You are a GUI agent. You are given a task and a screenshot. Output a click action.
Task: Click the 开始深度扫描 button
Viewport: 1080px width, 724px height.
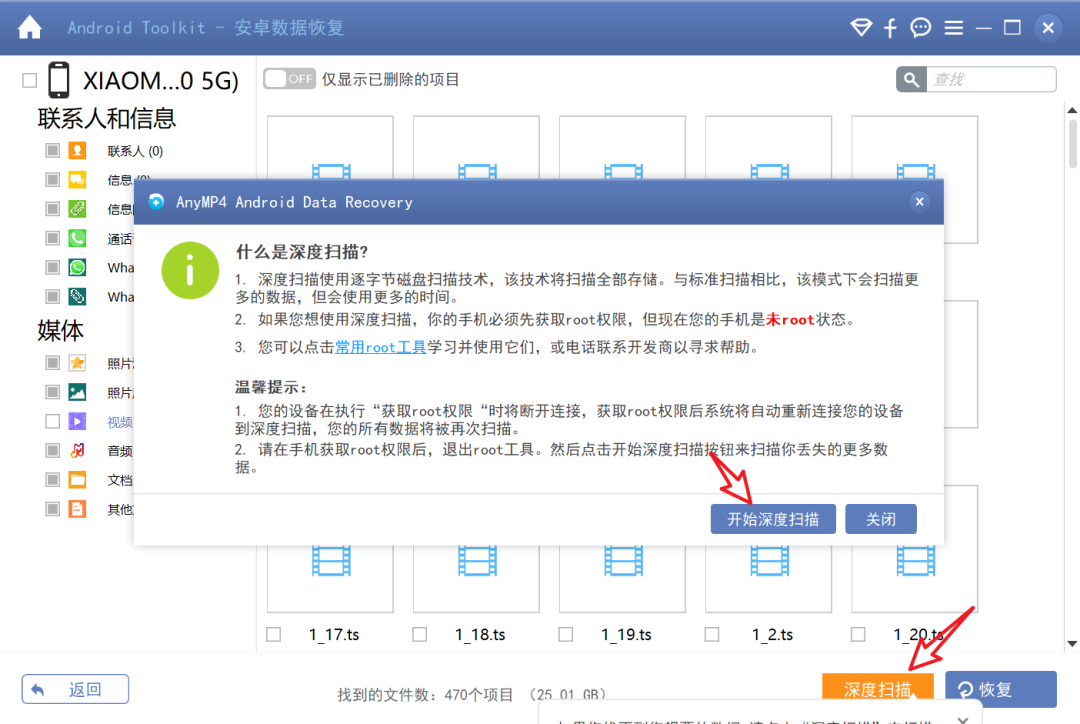tap(773, 519)
